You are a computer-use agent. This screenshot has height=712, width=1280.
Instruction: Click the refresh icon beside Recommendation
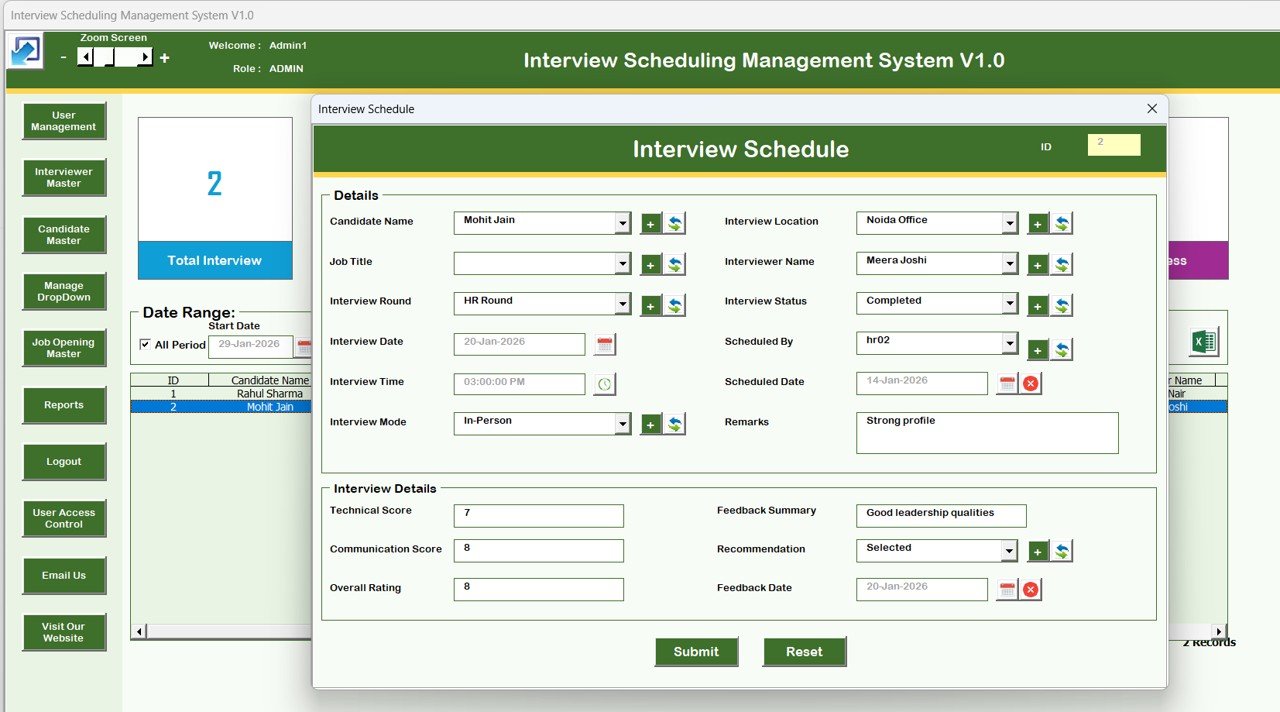(x=1062, y=550)
